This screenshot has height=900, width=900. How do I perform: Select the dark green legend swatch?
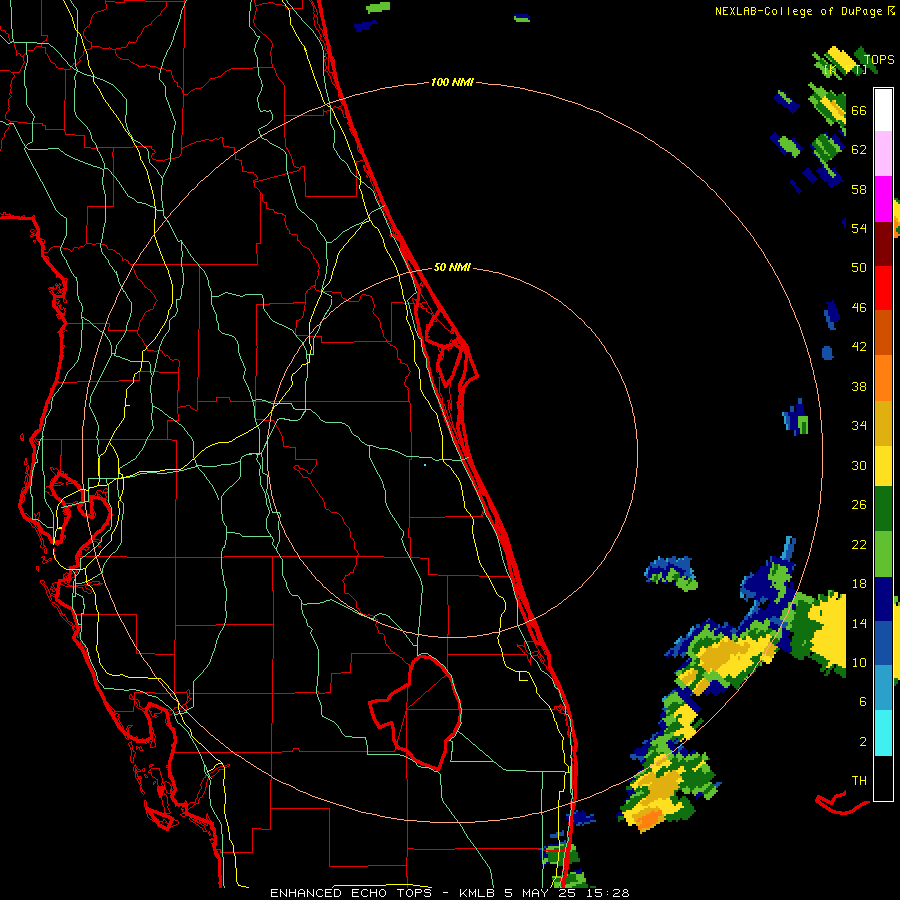tap(883, 509)
